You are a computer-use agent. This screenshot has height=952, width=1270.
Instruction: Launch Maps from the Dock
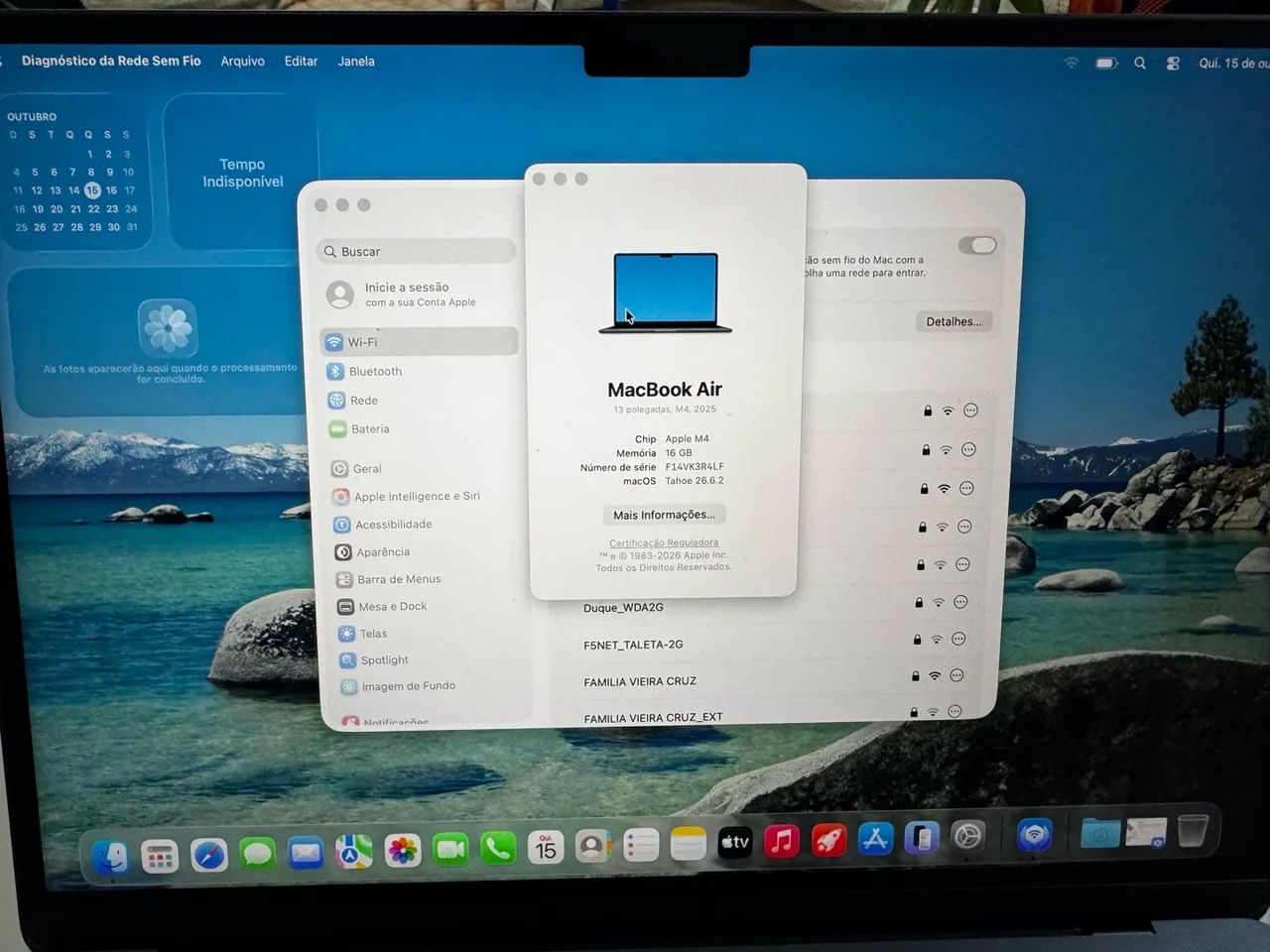click(x=353, y=851)
